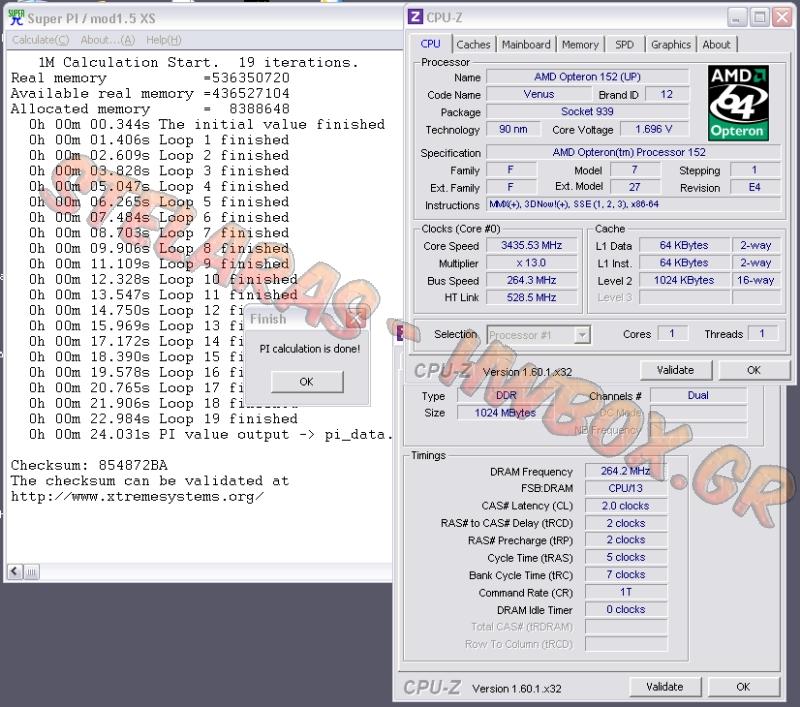Screen dimensions: 800x707
Task: Click the DRAM Idle Timer value 0 clocks
Action: pos(626,609)
